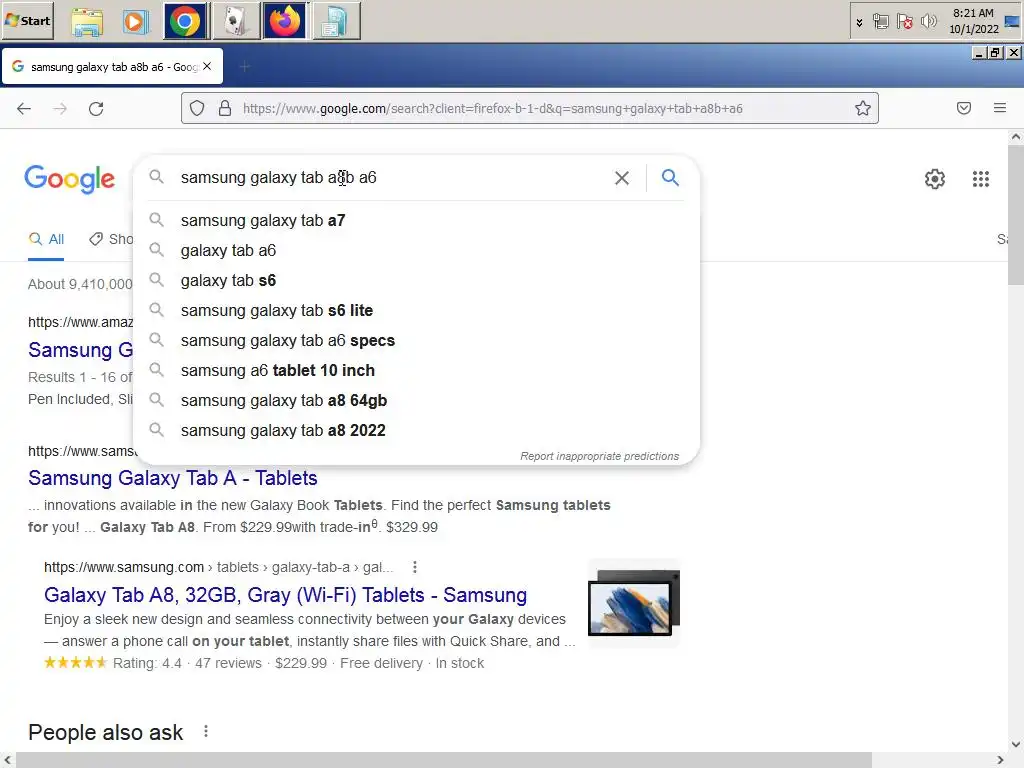The image size is (1024, 768).
Task: Click the Galaxy Tab A8 product thumbnail
Action: pos(634,603)
